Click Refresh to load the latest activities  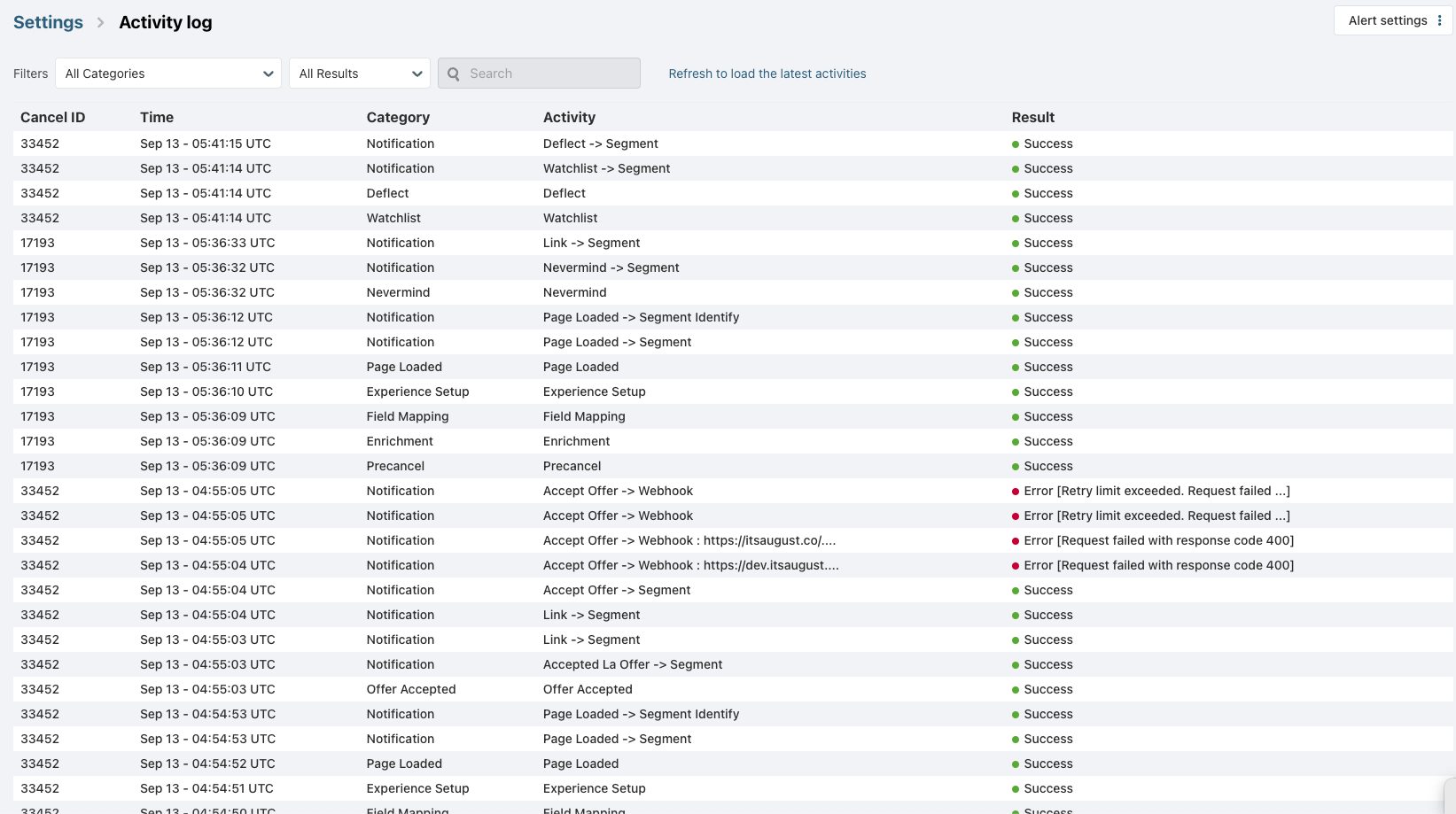[767, 74]
